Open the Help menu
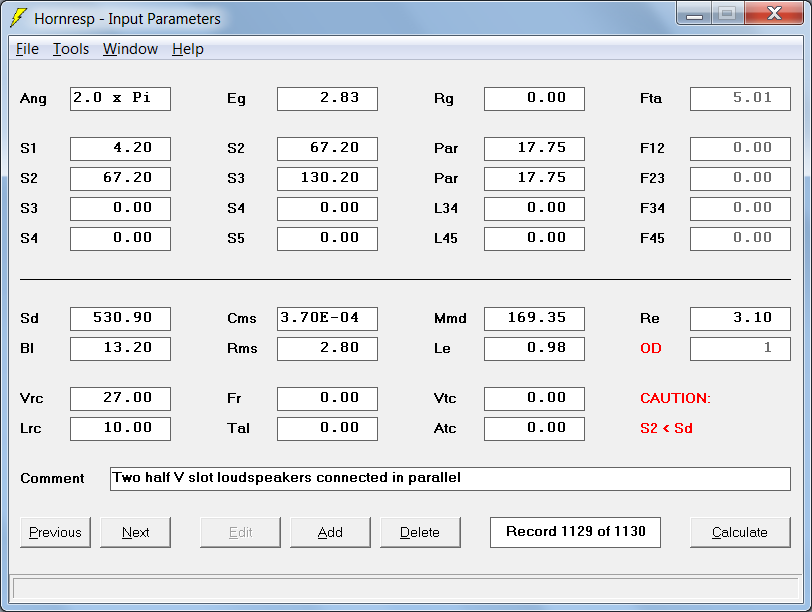This screenshot has height=612, width=812. pyautogui.click(x=188, y=49)
